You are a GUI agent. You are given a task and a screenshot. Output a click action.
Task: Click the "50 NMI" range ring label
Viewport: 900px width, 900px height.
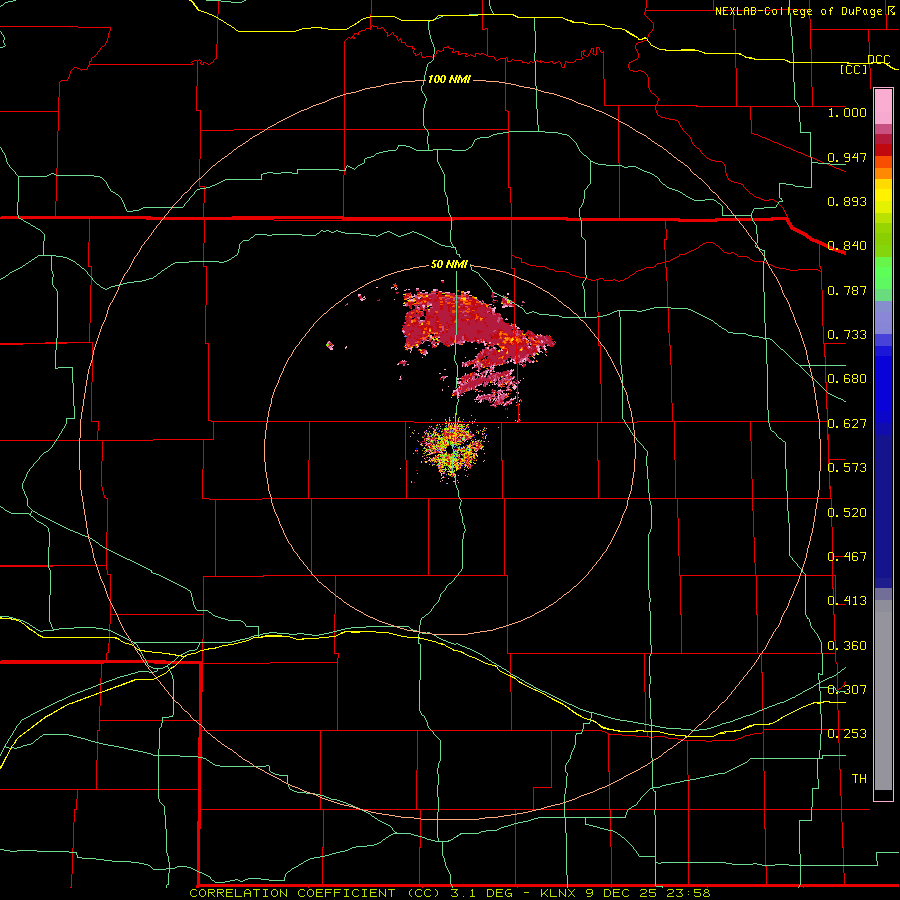click(x=449, y=265)
